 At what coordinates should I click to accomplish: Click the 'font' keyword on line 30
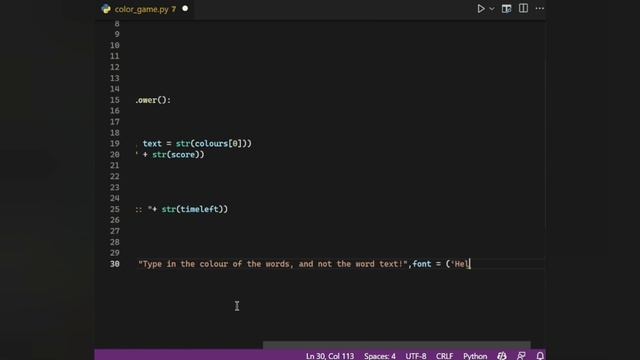[422, 264]
